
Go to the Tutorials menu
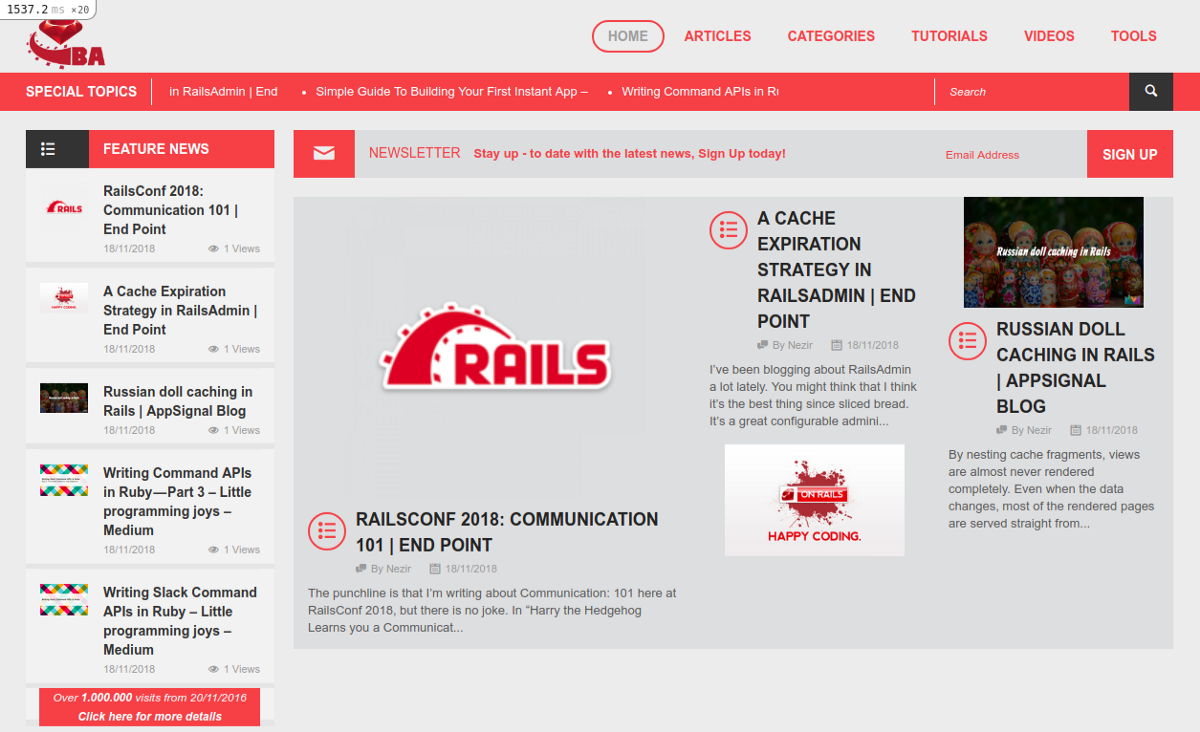coord(949,36)
